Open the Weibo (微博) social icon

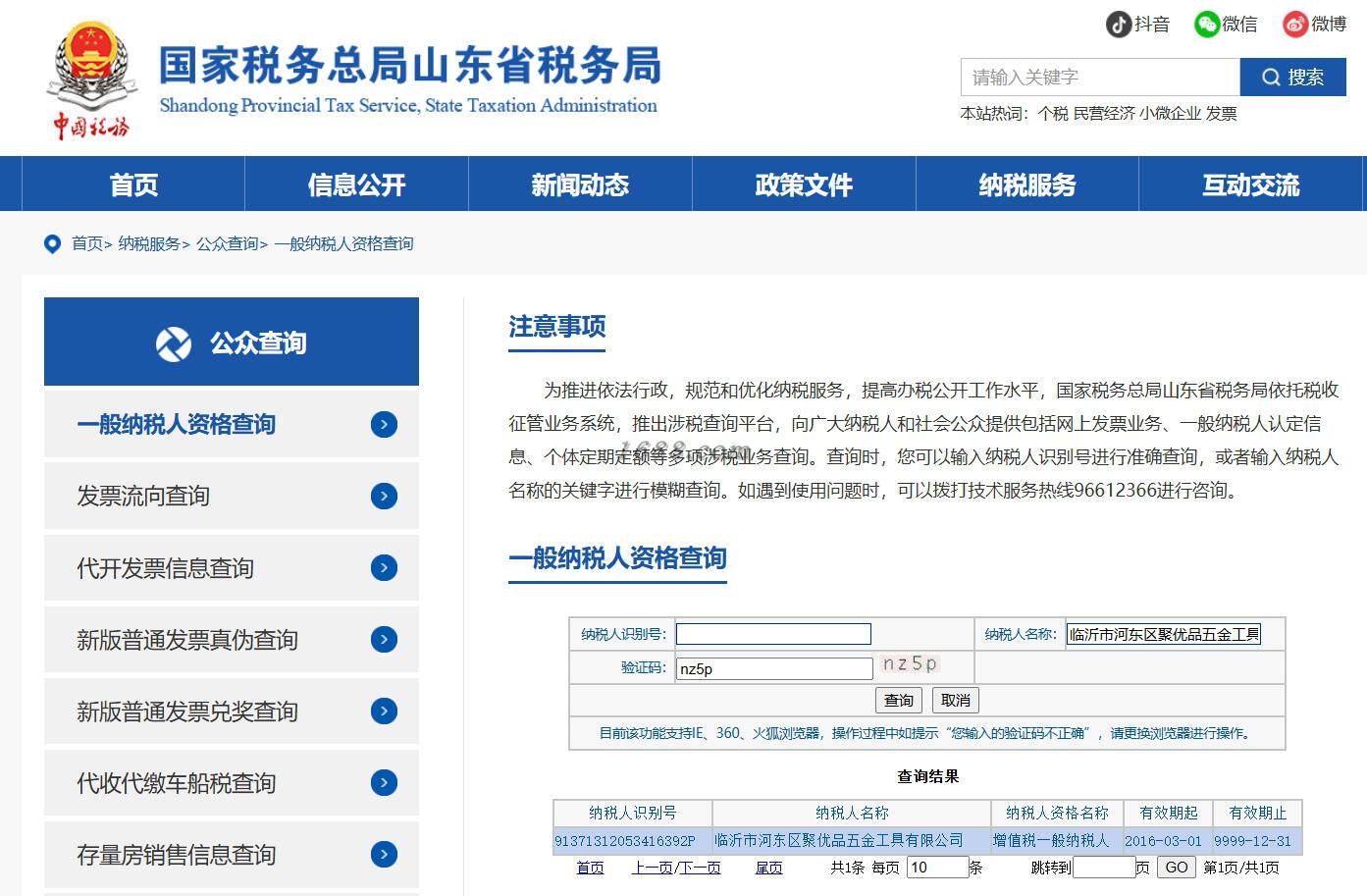click(1296, 24)
